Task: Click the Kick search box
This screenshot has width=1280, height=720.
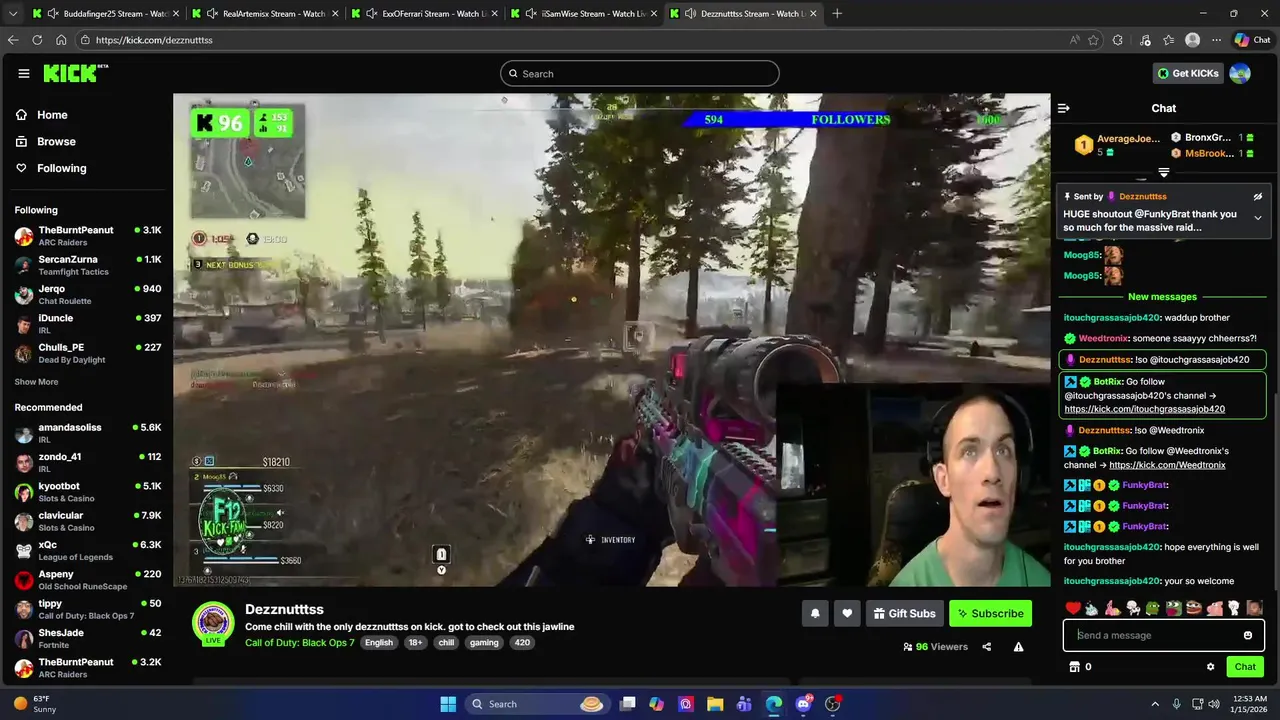Action: point(639,73)
